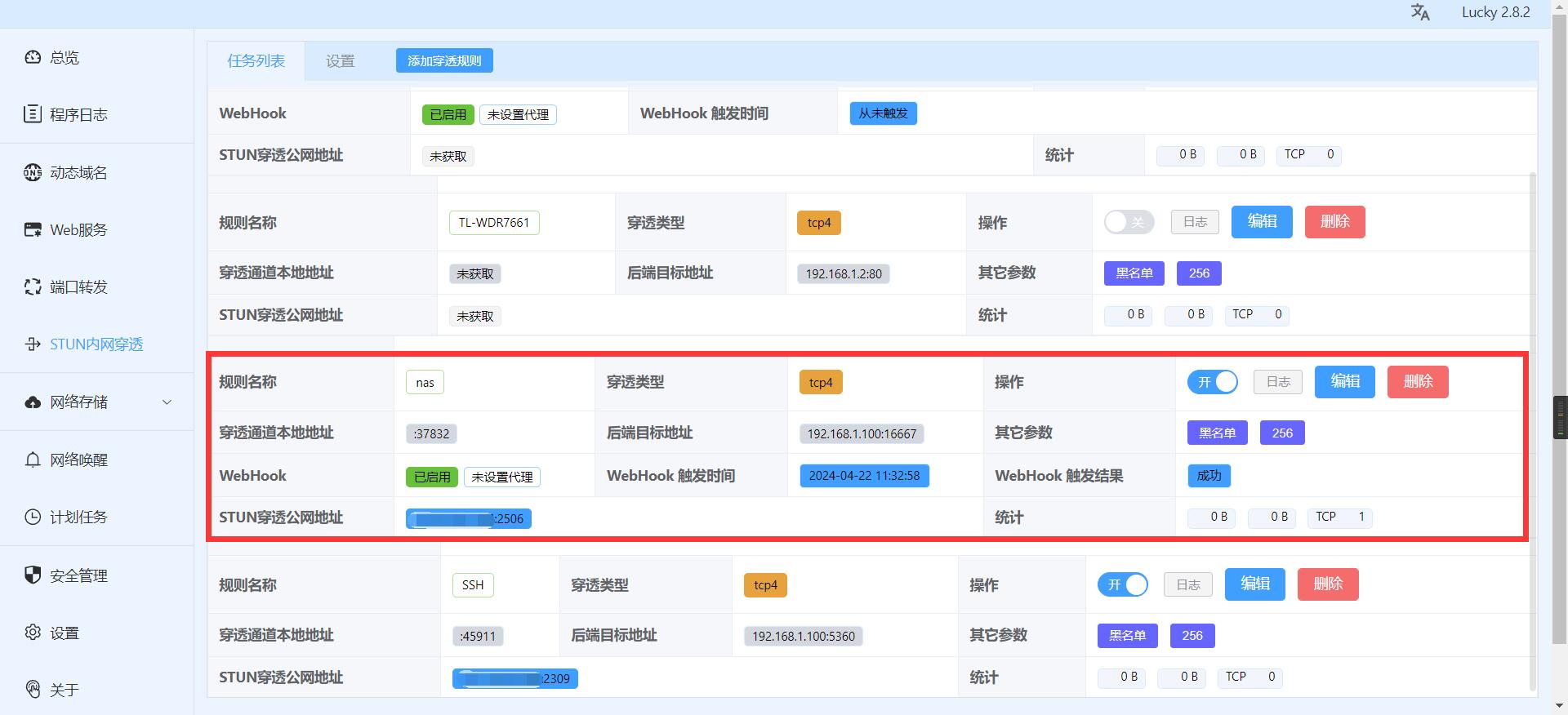
Task: Click the 计划任务 clock icon
Action: pos(33,517)
